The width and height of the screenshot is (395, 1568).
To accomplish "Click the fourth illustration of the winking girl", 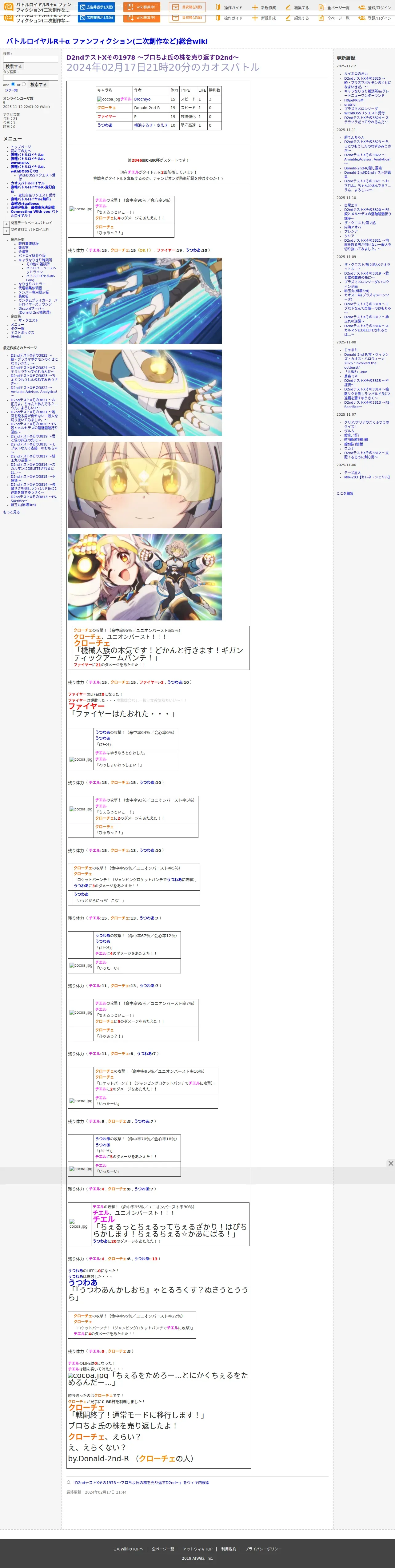I will tap(145, 577).
